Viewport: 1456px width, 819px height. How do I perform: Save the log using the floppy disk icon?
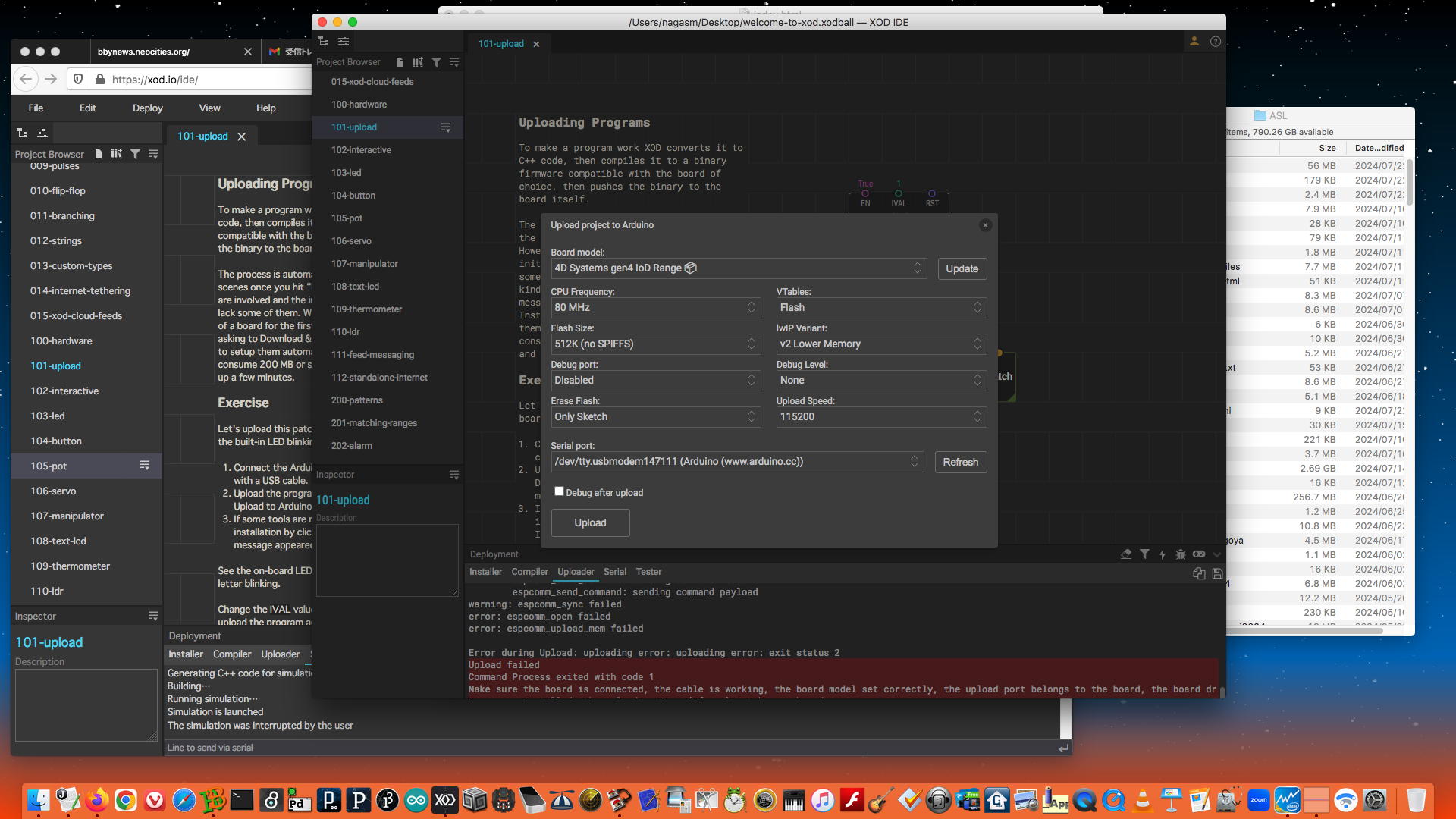tap(1216, 573)
